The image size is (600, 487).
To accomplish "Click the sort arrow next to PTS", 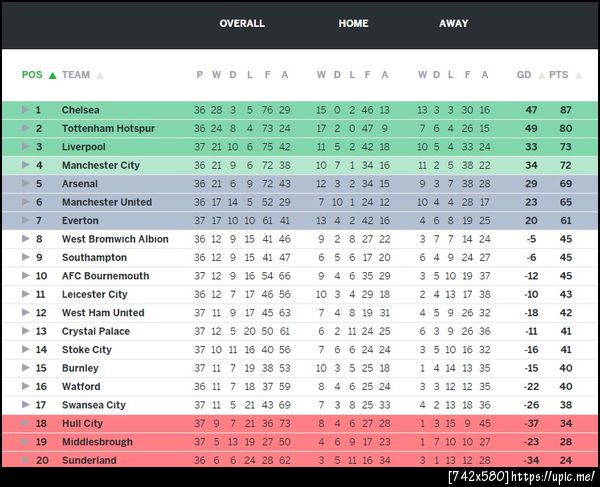I will [577, 75].
